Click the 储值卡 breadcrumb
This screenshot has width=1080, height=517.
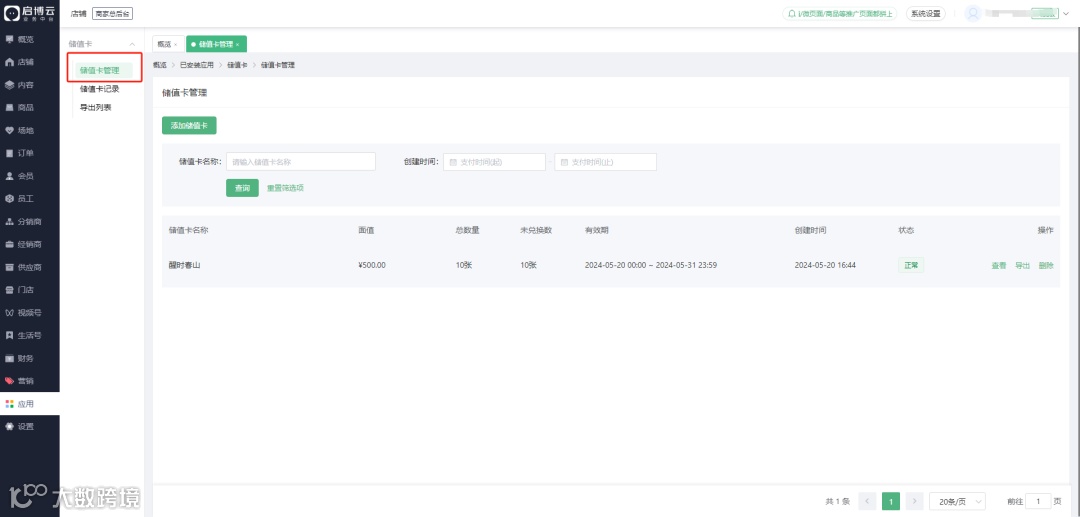pyautogui.click(x=237, y=65)
